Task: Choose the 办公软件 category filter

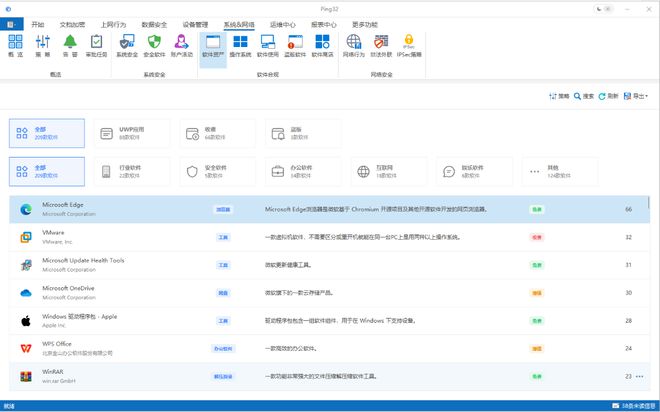Action: pyautogui.click(x=303, y=171)
